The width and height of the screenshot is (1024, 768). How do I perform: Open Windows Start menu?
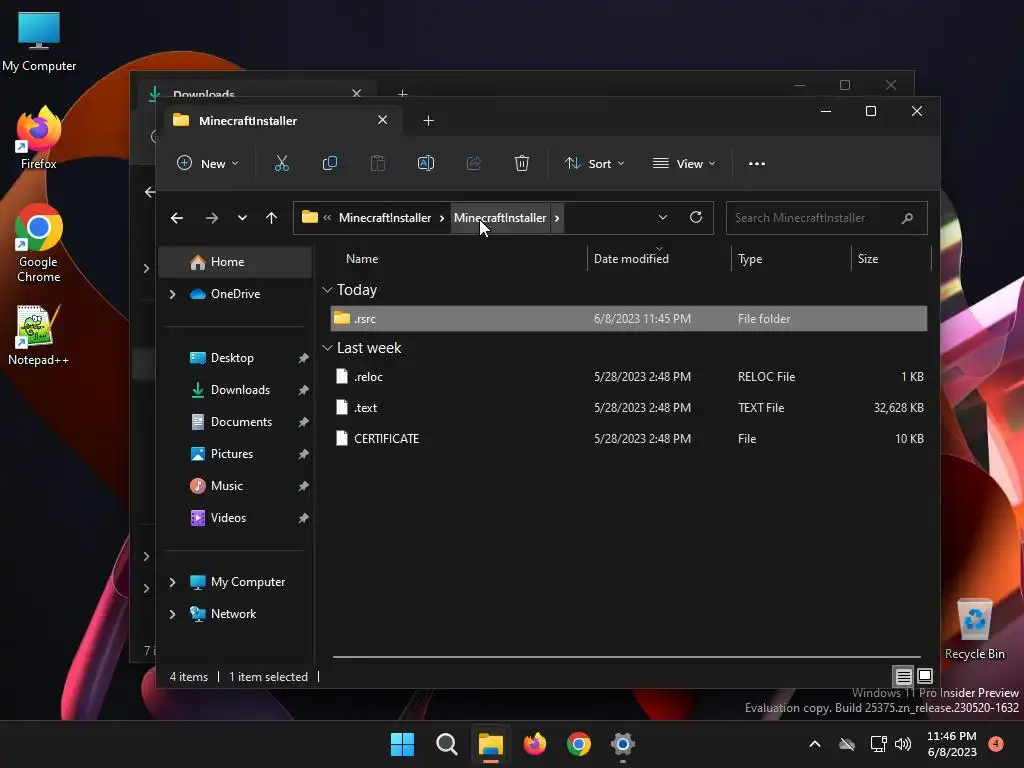pyautogui.click(x=402, y=744)
